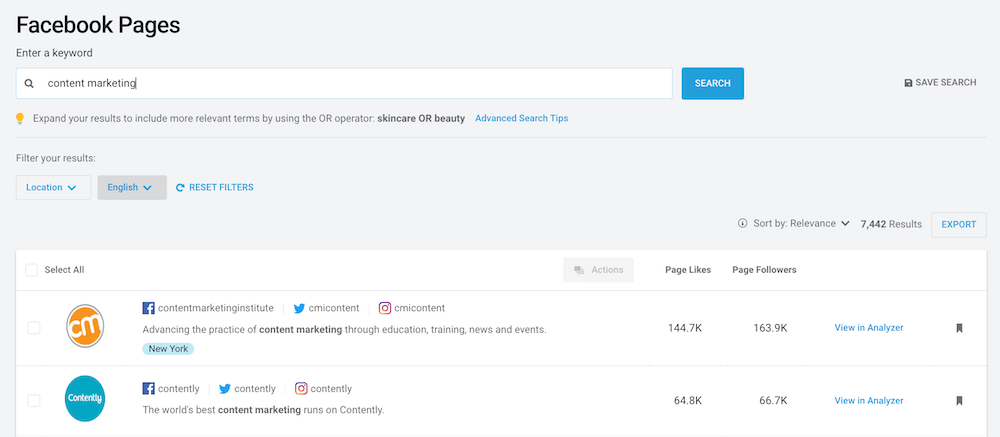Screen dimensions: 1000x437
Task: Open the Advanced Search Tips link
Action: (x=521, y=118)
